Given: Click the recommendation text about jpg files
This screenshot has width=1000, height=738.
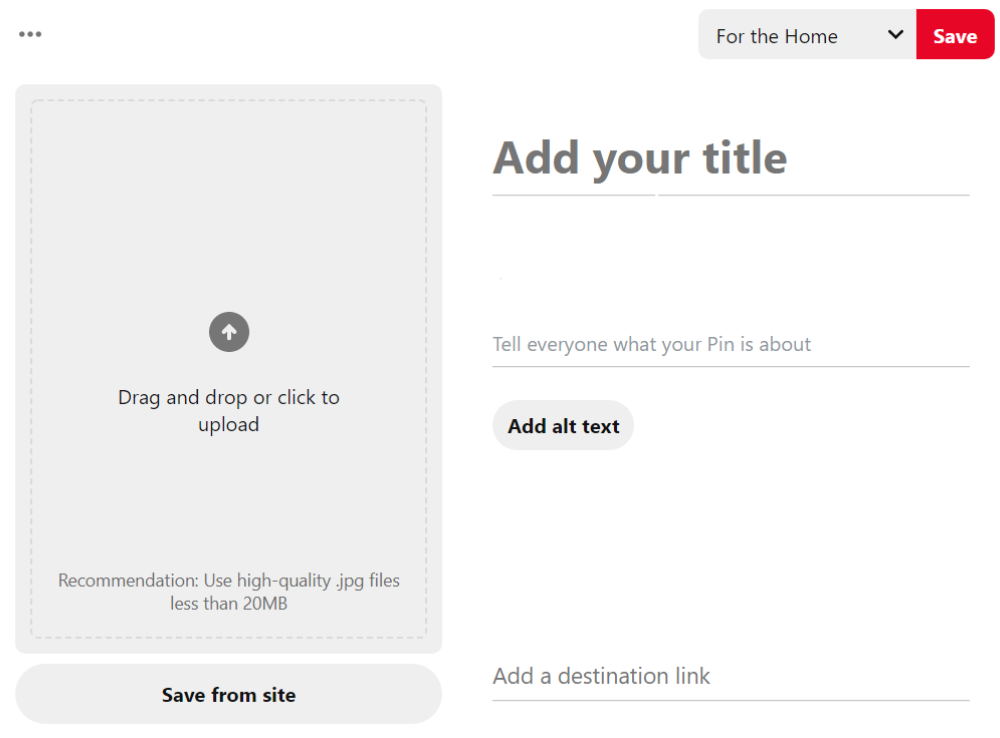Looking at the screenshot, I should pyautogui.click(x=229, y=591).
